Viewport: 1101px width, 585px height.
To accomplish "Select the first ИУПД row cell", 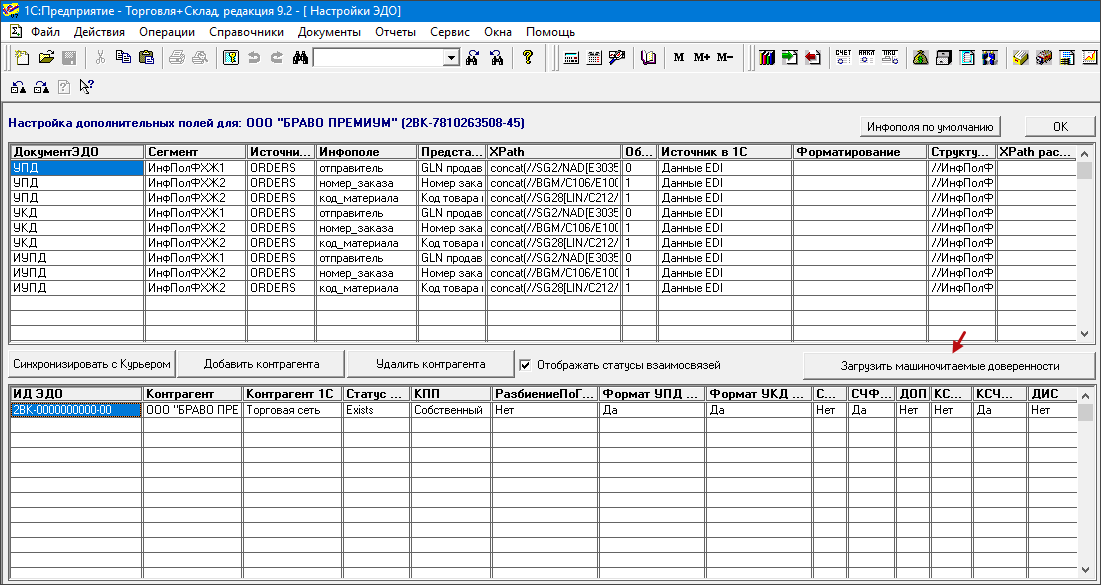I will [78, 258].
